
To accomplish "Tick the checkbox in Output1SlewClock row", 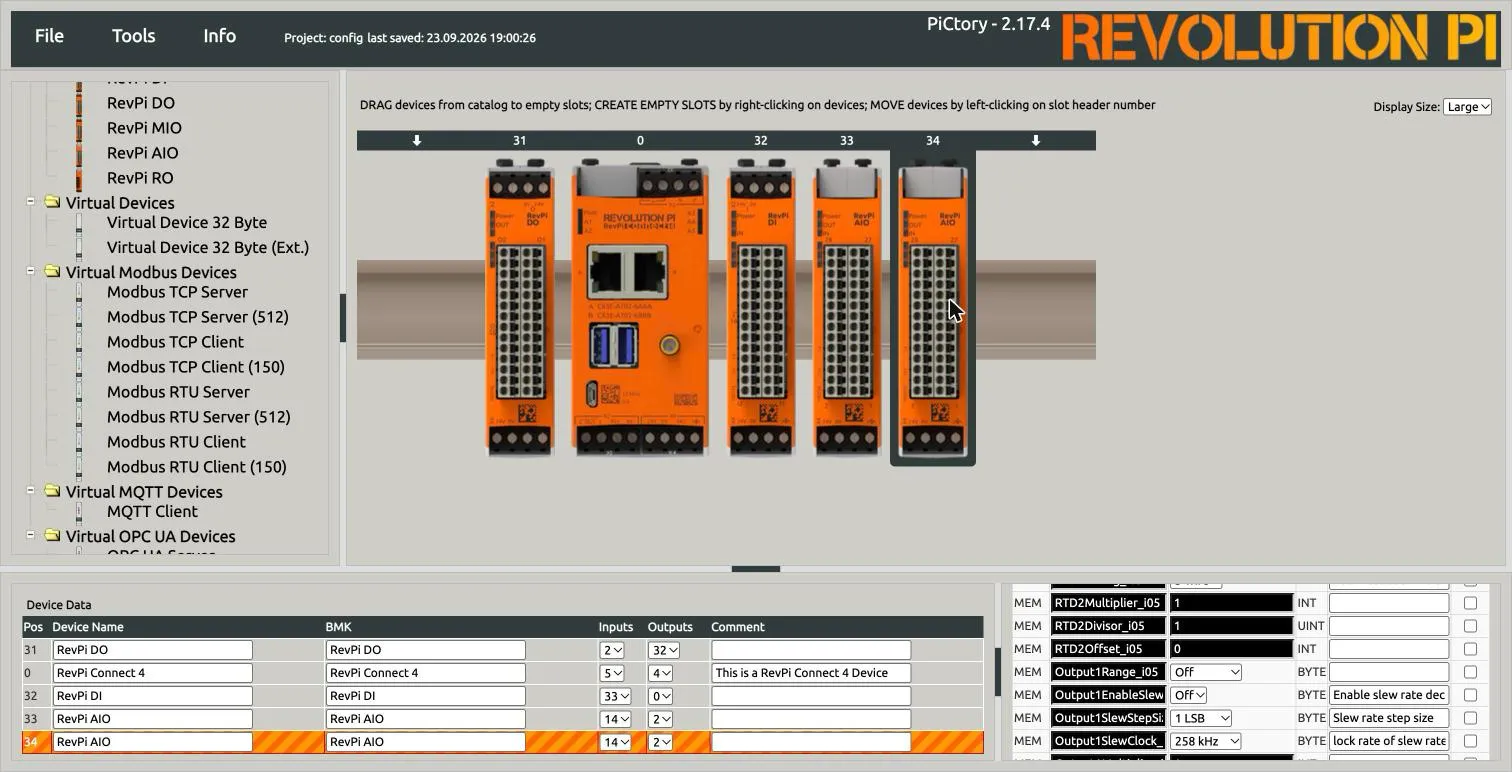I will pos(1470,741).
